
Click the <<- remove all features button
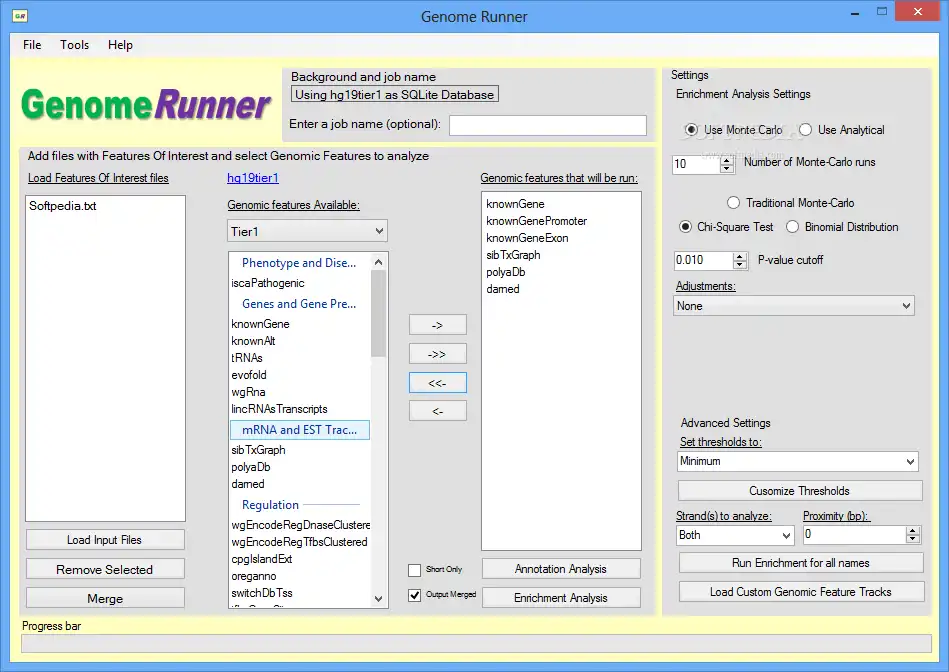[x=438, y=383]
